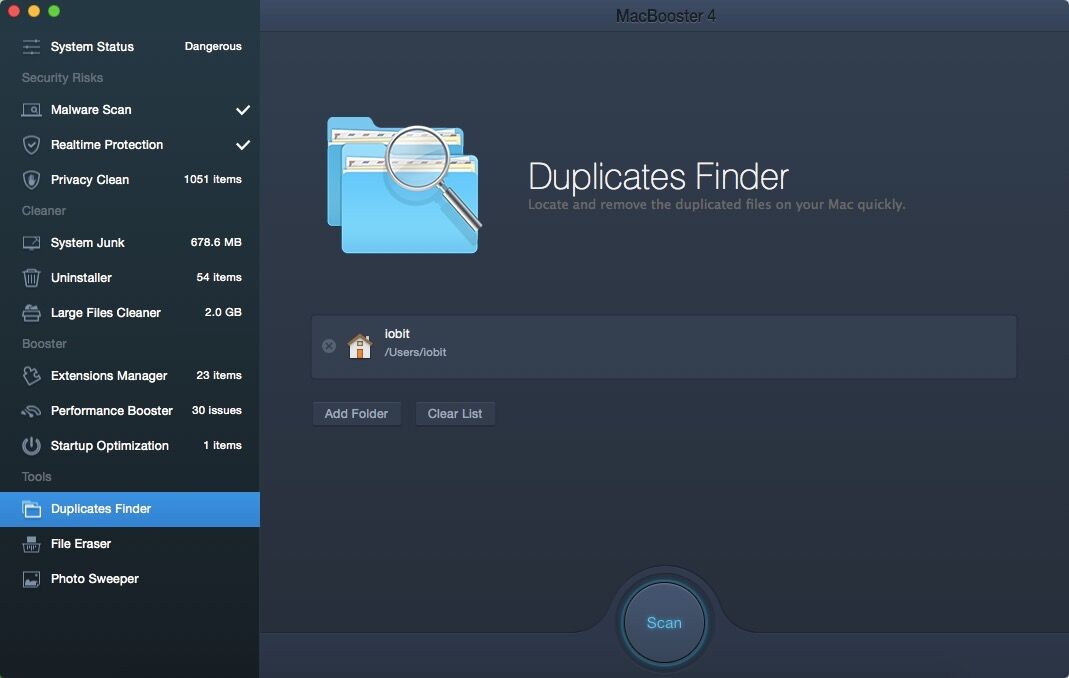Click the Realtime Protection shield icon

click(31, 145)
